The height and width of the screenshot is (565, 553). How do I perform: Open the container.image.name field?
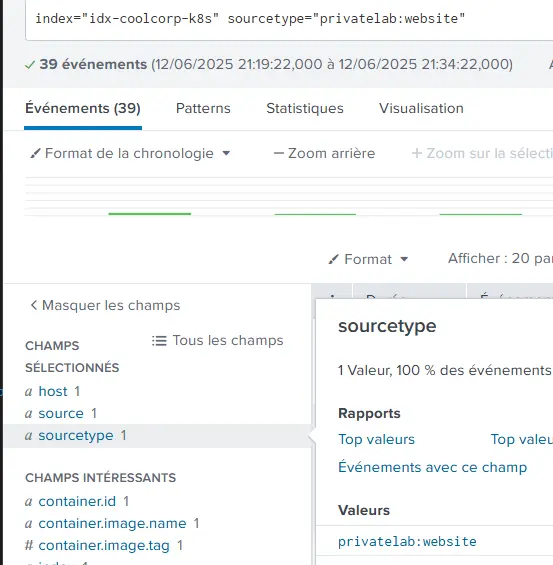112,524
